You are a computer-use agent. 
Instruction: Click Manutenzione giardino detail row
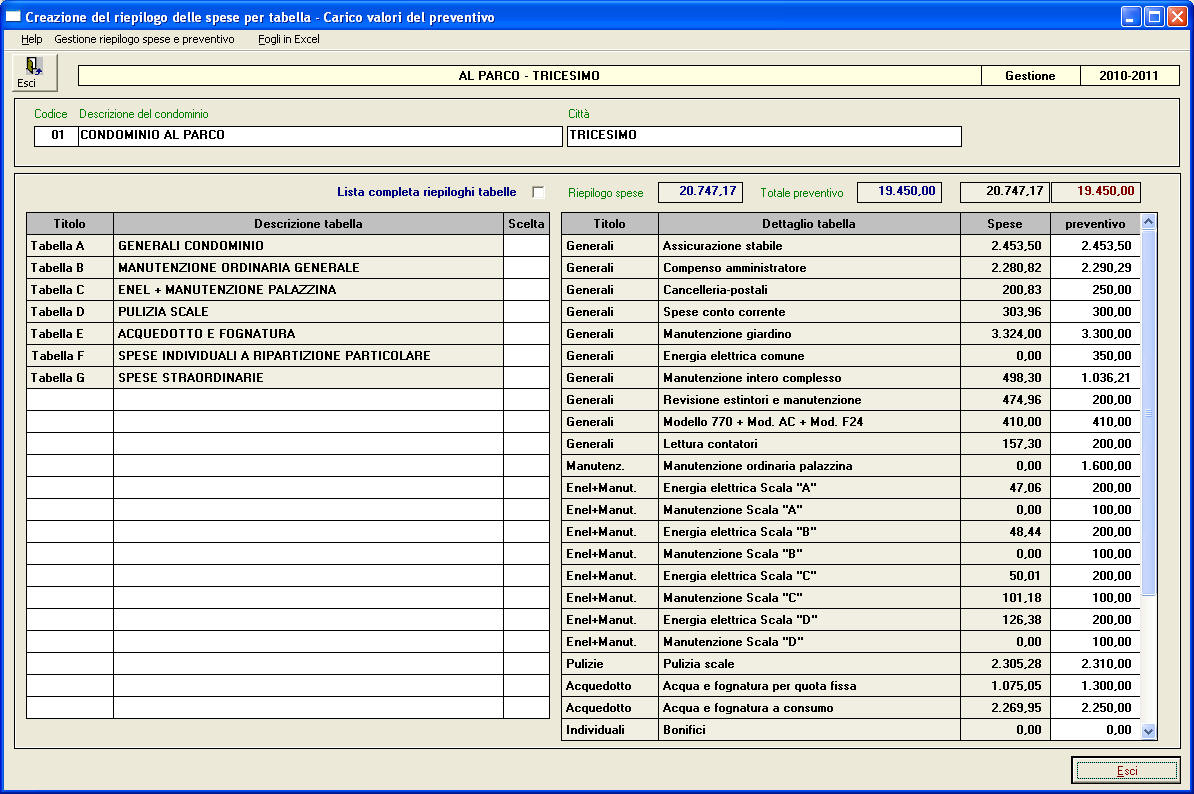click(851, 333)
